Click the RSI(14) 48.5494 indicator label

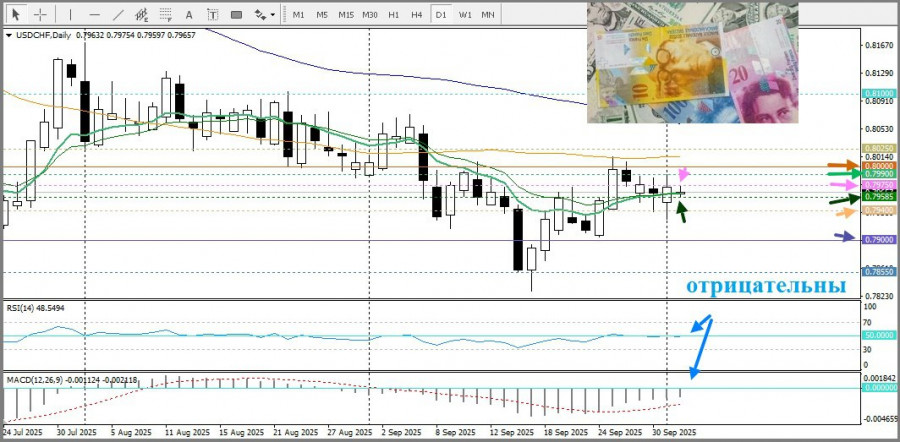(x=36, y=308)
